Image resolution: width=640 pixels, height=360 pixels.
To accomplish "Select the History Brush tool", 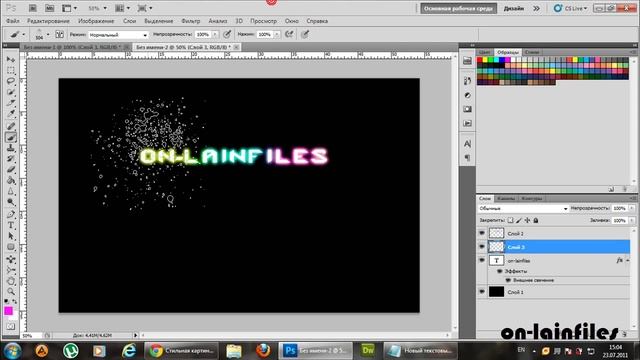I will (x=11, y=159).
